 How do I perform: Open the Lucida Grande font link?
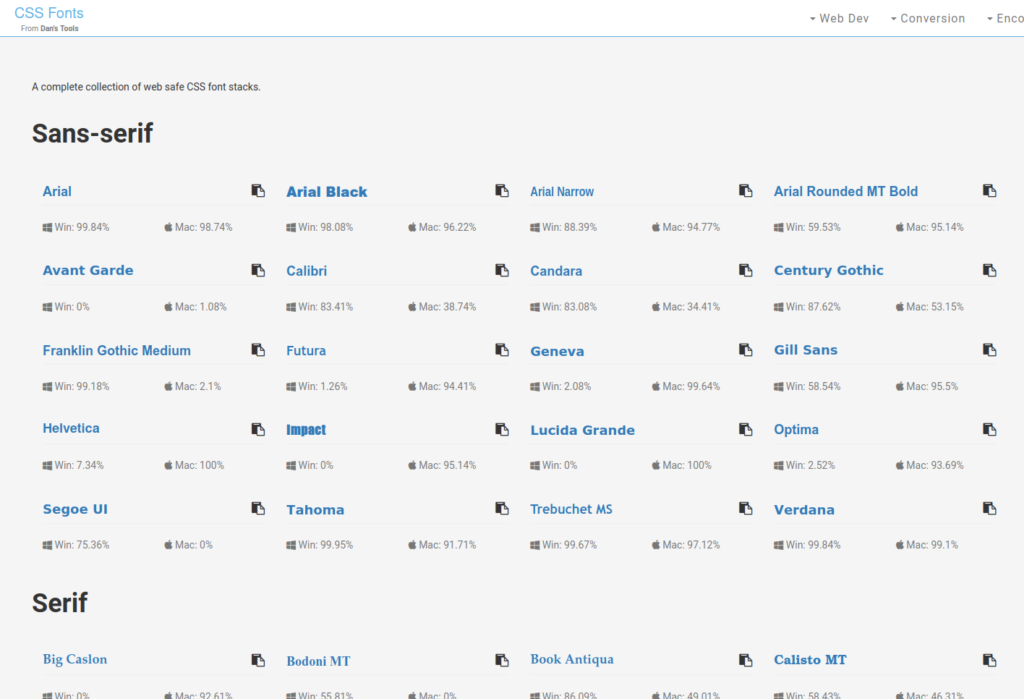[583, 430]
